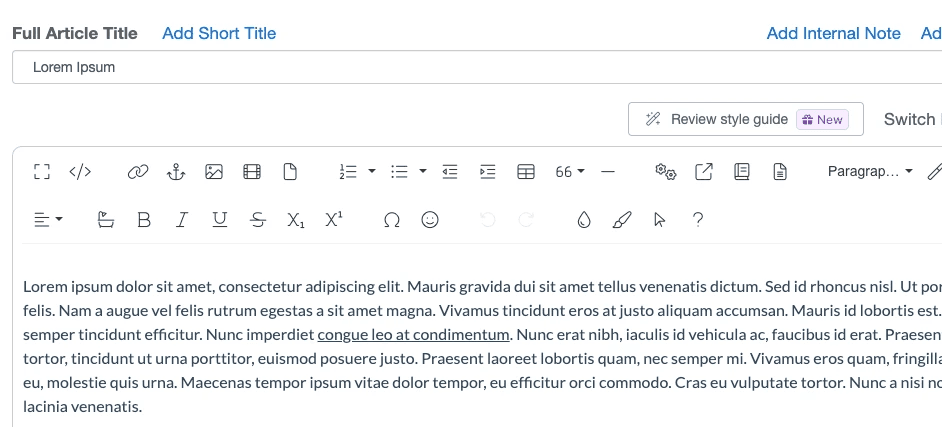
Task: Apply bulleted list formatting
Action: (x=399, y=172)
